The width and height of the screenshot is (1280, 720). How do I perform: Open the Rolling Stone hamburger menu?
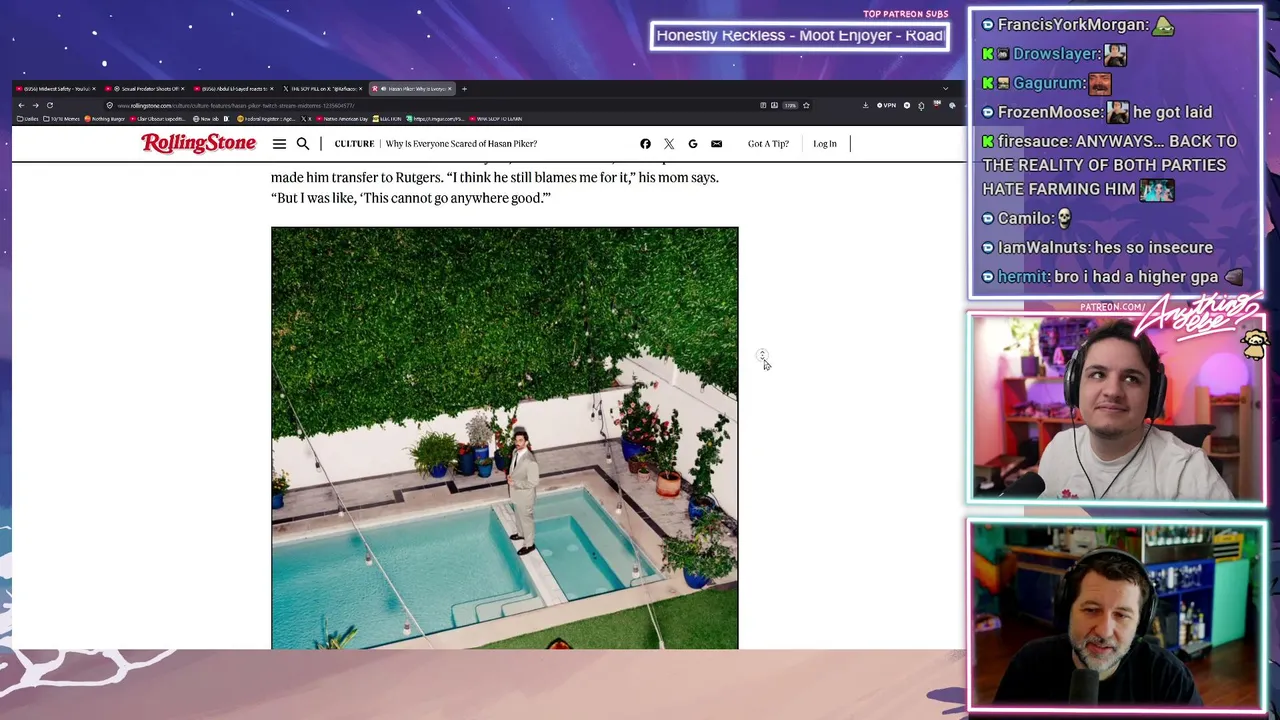(x=279, y=144)
